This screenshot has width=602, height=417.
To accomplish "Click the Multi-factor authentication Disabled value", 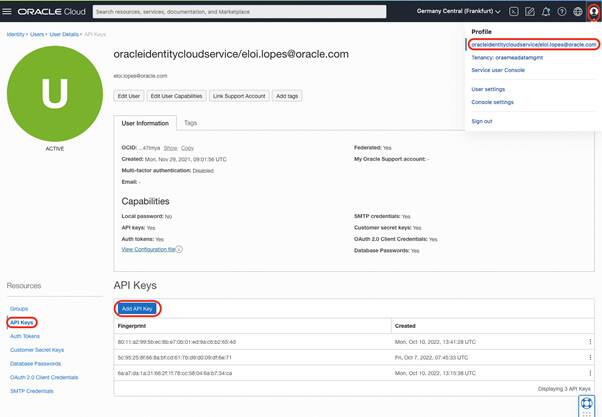I will click(203, 171).
